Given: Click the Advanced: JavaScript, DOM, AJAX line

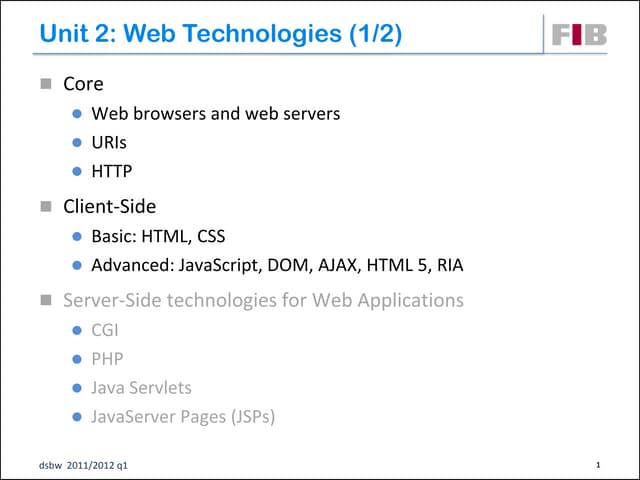Looking at the screenshot, I should click(277, 266).
